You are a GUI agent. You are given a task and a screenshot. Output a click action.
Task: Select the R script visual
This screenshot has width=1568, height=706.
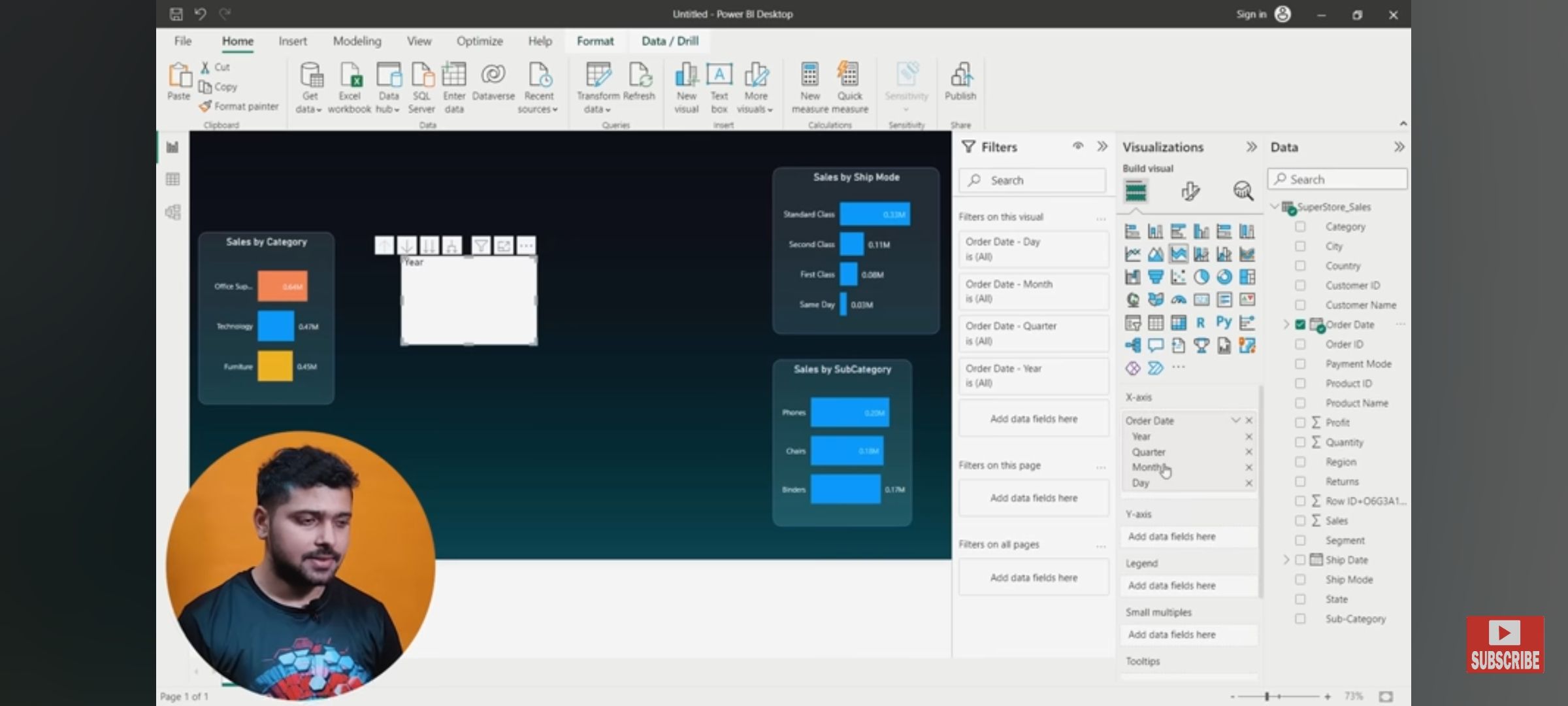1201,322
